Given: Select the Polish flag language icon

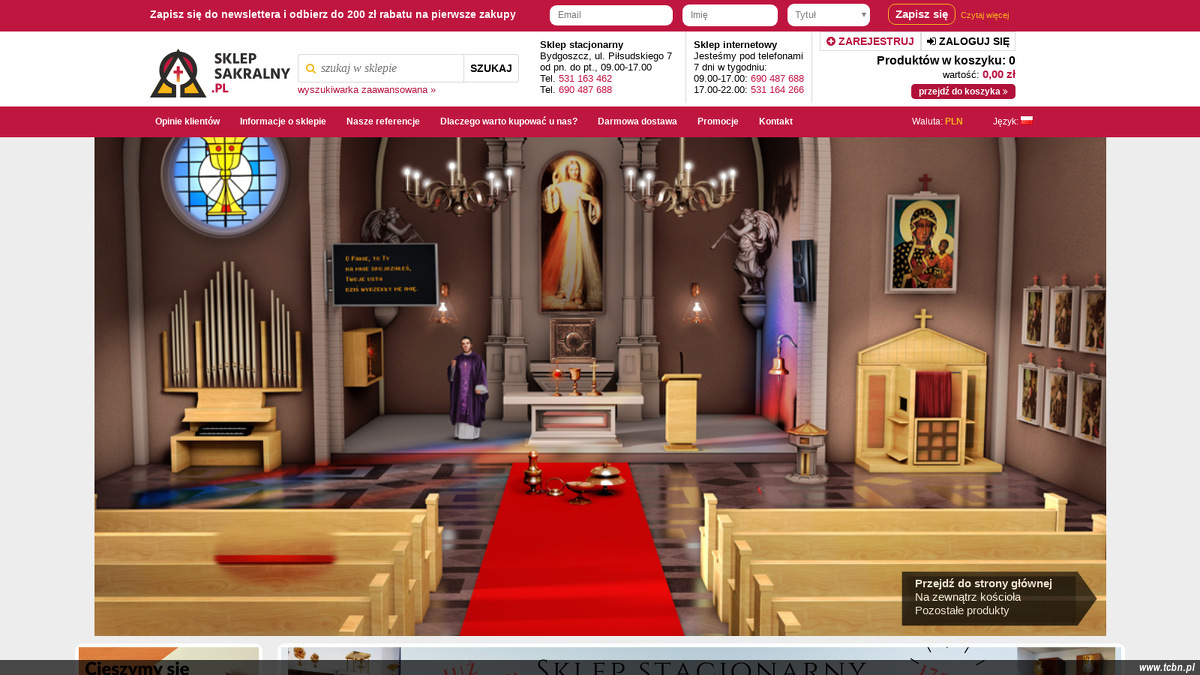Looking at the screenshot, I should tap(1026, 120).
